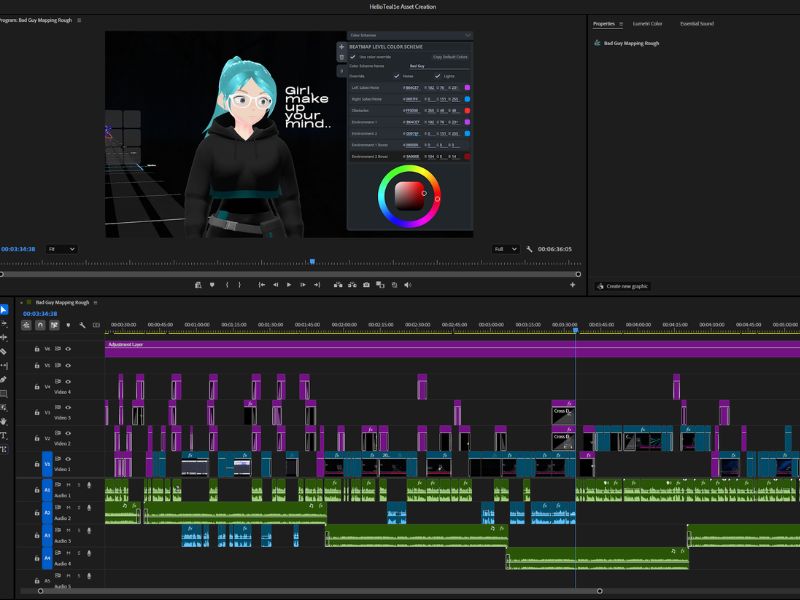Mute the Audio 1 track
Screen dimensions: 800x600
click(68, 485)
